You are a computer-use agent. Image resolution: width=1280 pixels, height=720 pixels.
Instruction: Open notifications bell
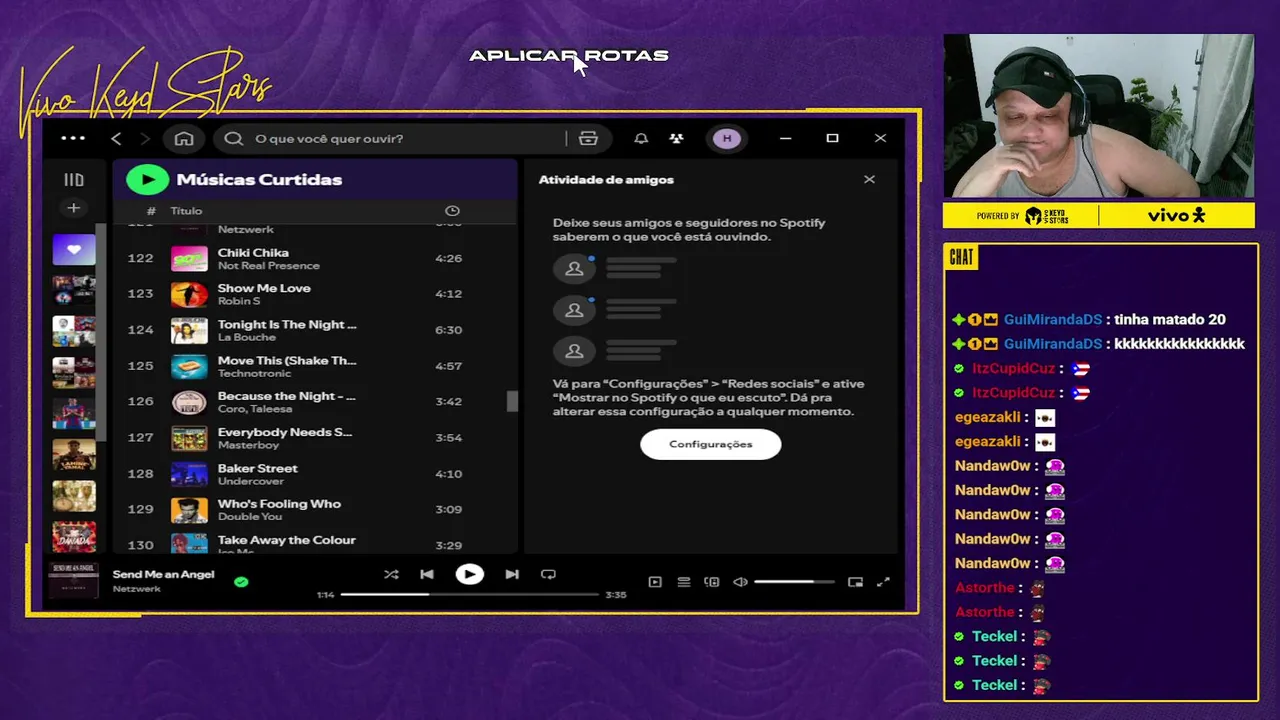641,138
